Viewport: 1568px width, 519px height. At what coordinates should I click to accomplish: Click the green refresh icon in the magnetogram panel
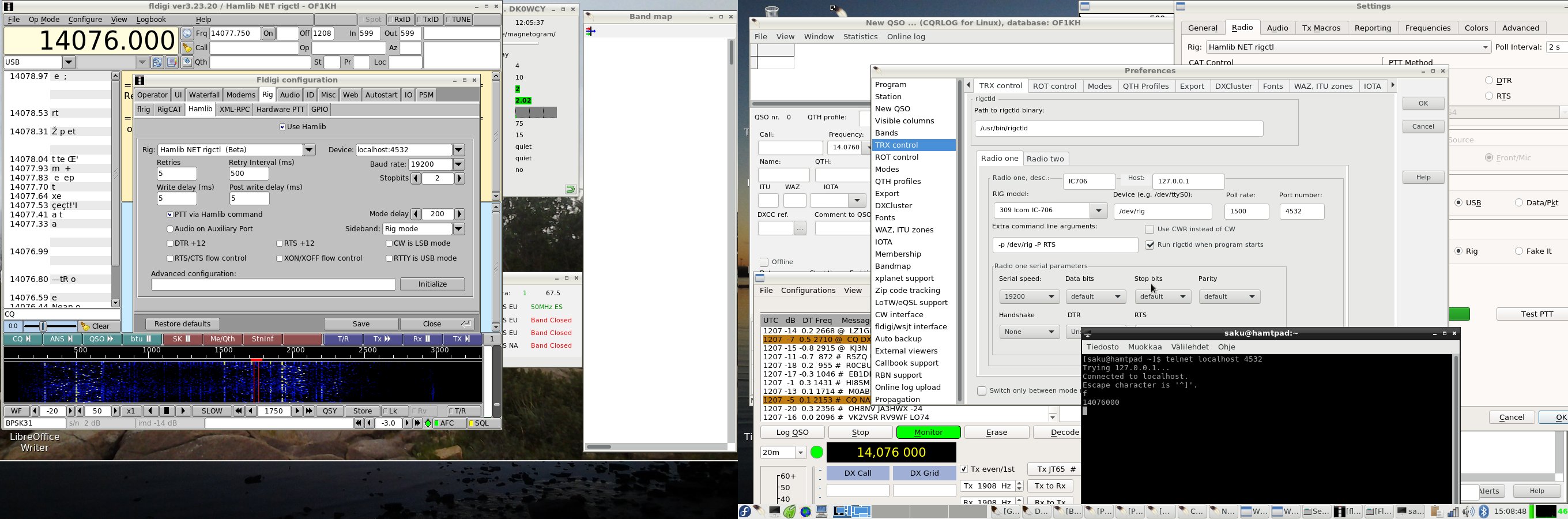(x=570, y=190)
